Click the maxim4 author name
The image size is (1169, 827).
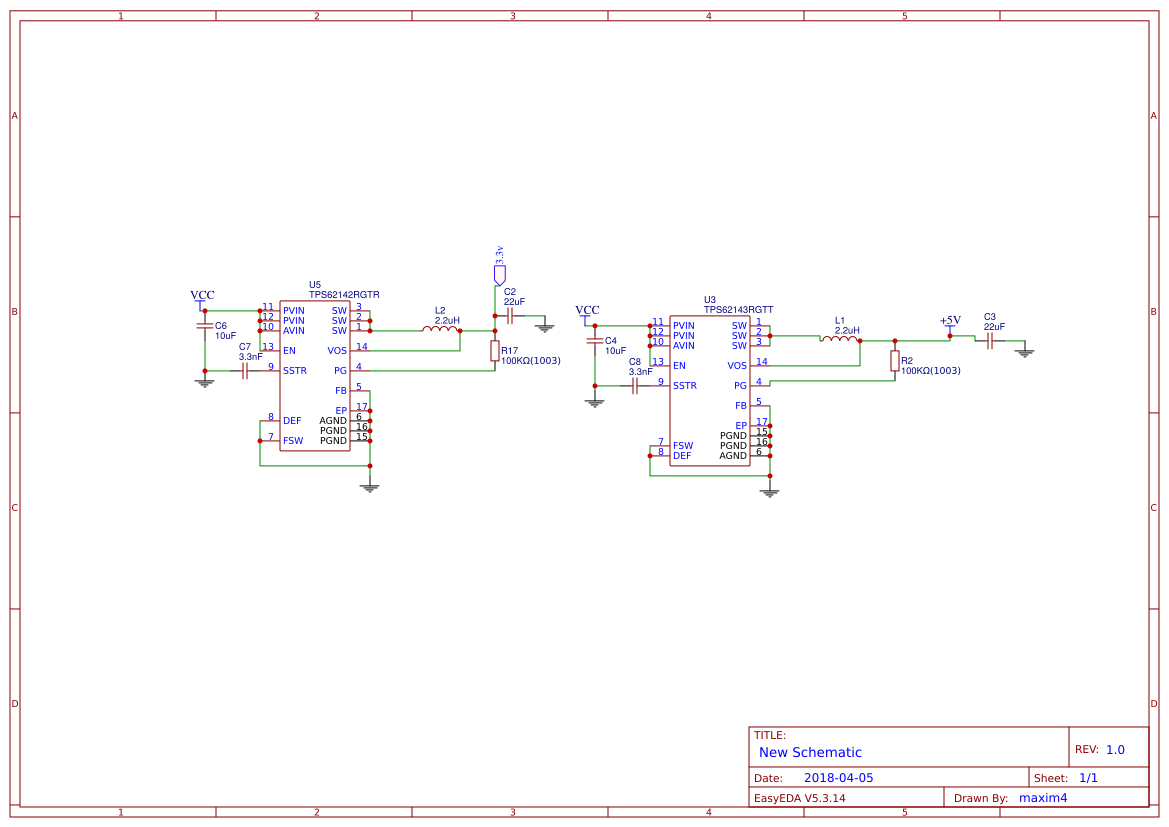[1044, 797]
